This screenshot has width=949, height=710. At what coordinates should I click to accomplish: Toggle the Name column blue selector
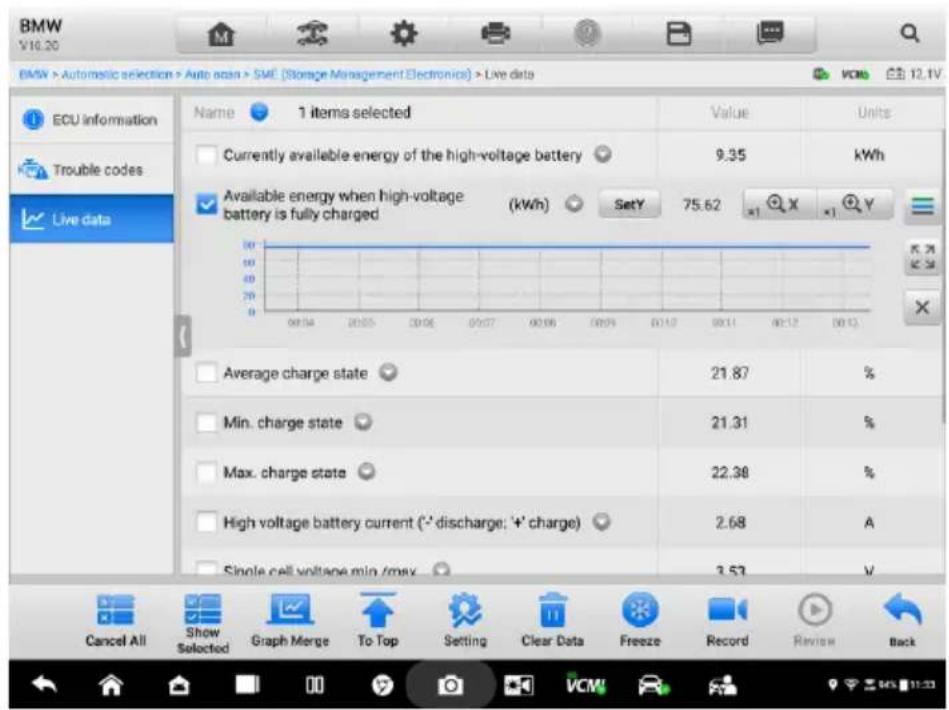(259, 112)
